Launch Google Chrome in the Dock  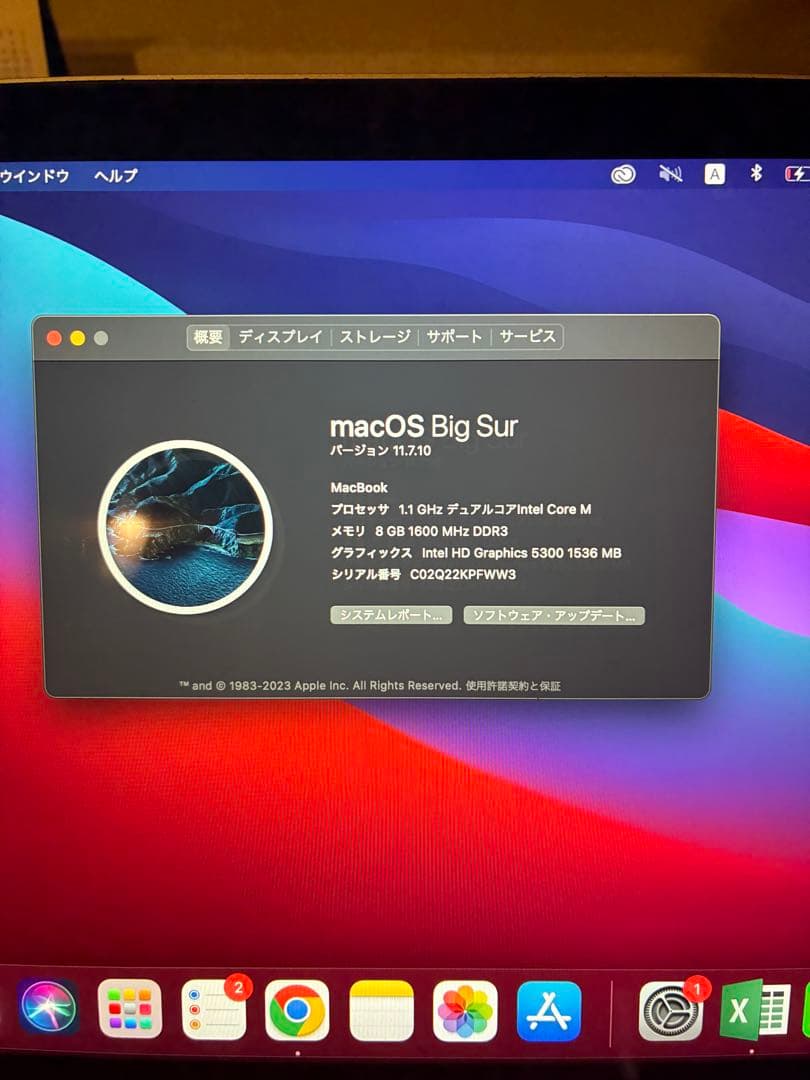pyautogui.click(x=297, y=1013)
